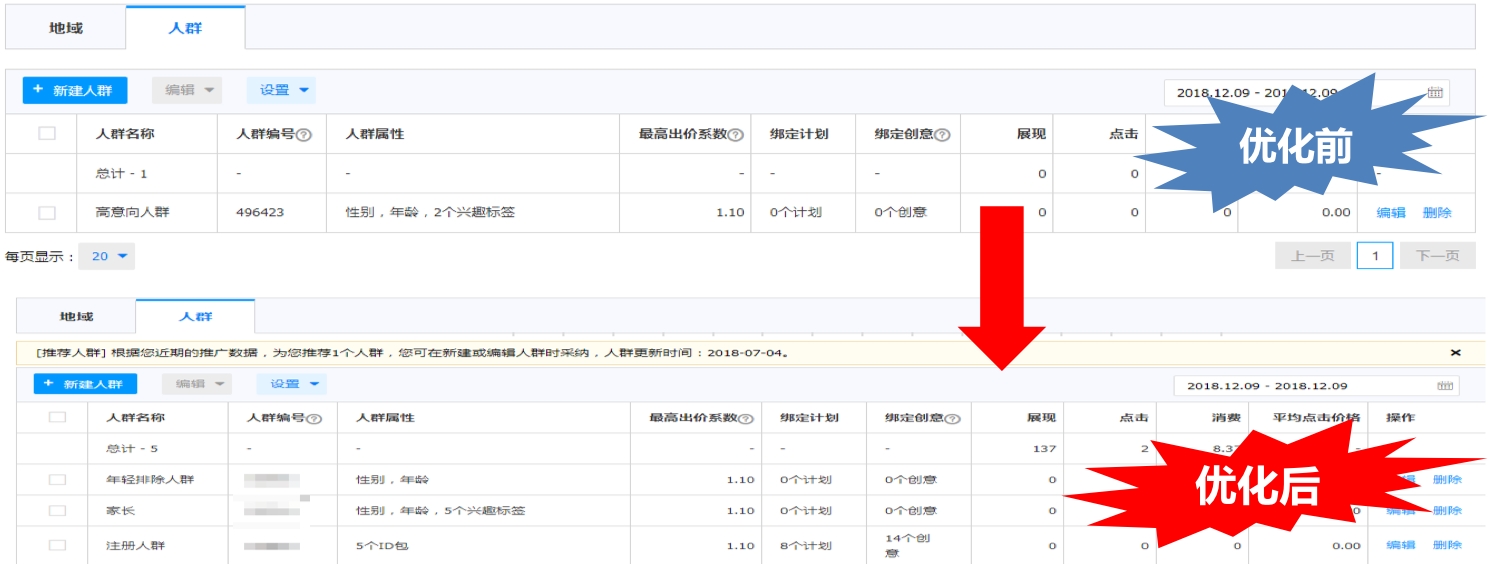Viewport: 1500px width, 564px height.
Task: Click the 人群名称 column header in upper table
Action: pos(125,134)
